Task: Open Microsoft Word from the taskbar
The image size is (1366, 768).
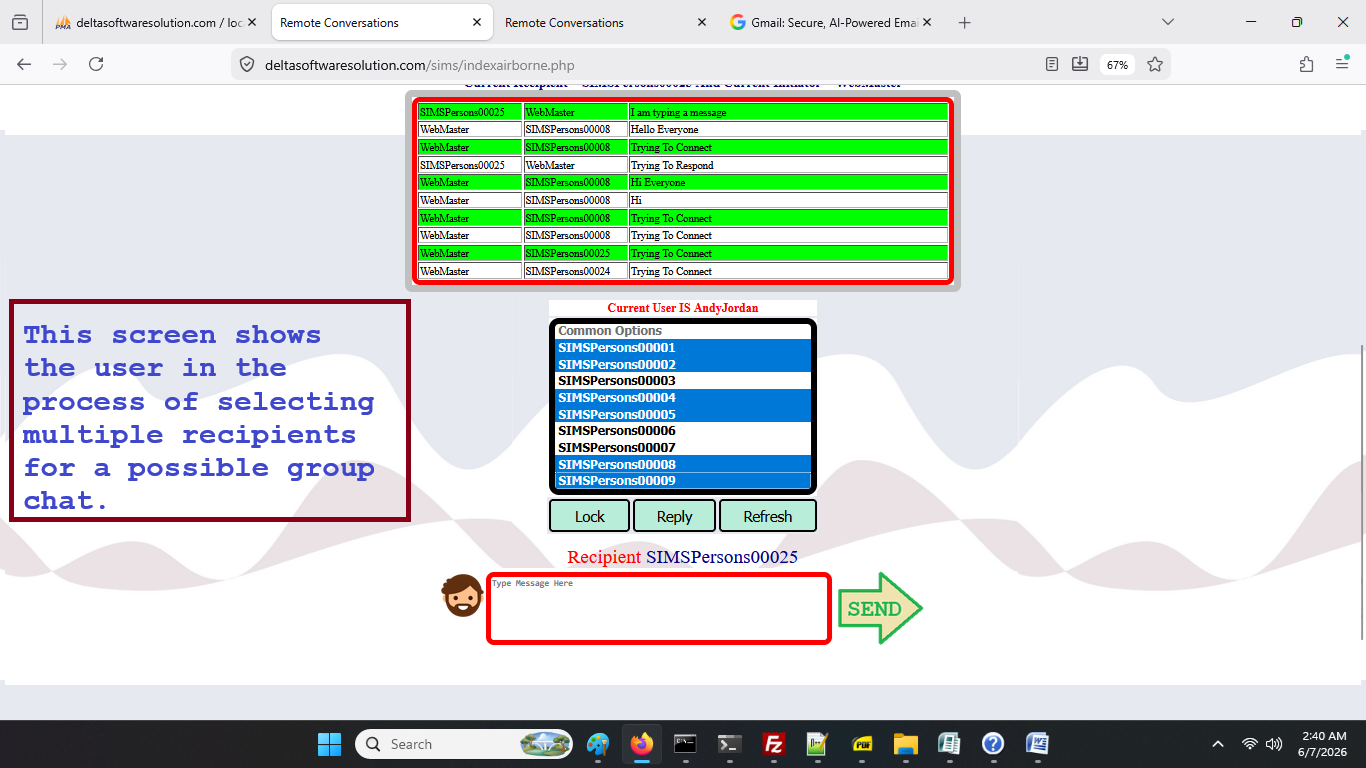Action: [x=1037, y=744]
